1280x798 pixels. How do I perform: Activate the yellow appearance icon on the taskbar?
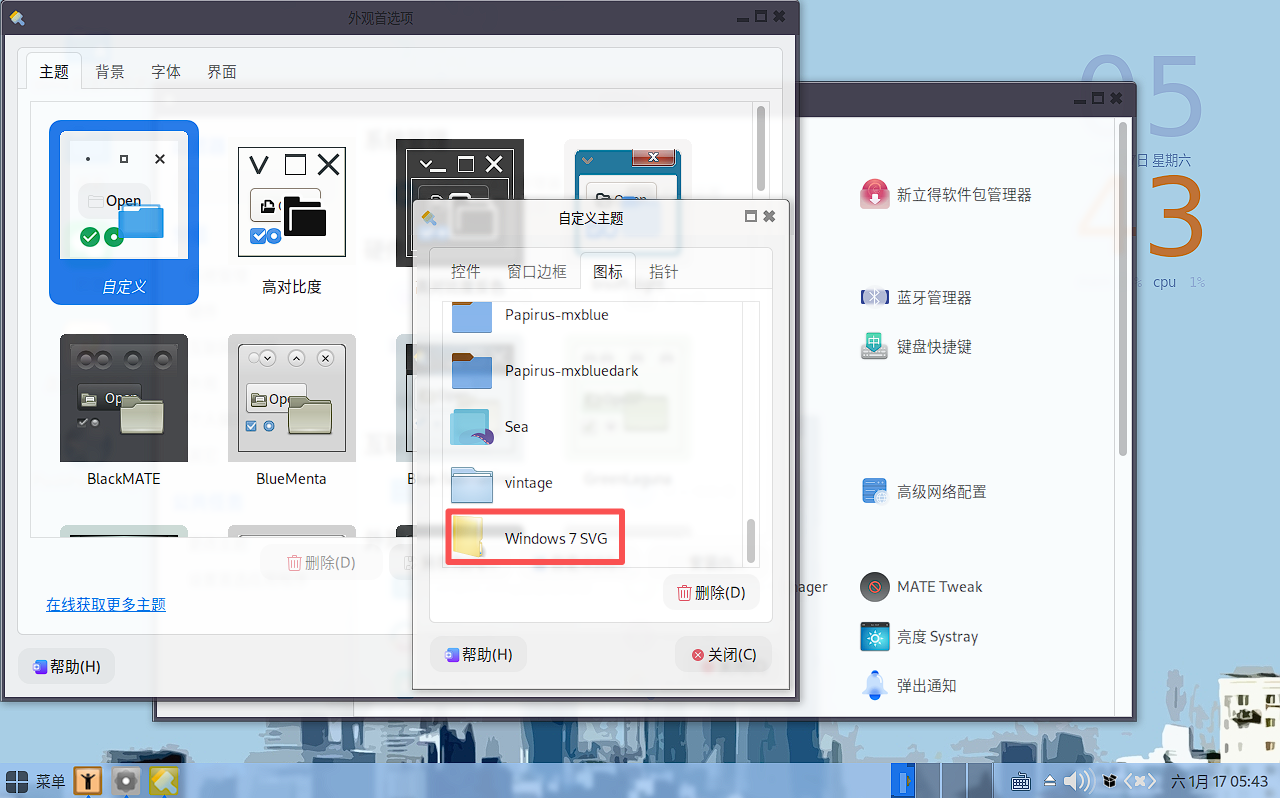pos(164,781)
